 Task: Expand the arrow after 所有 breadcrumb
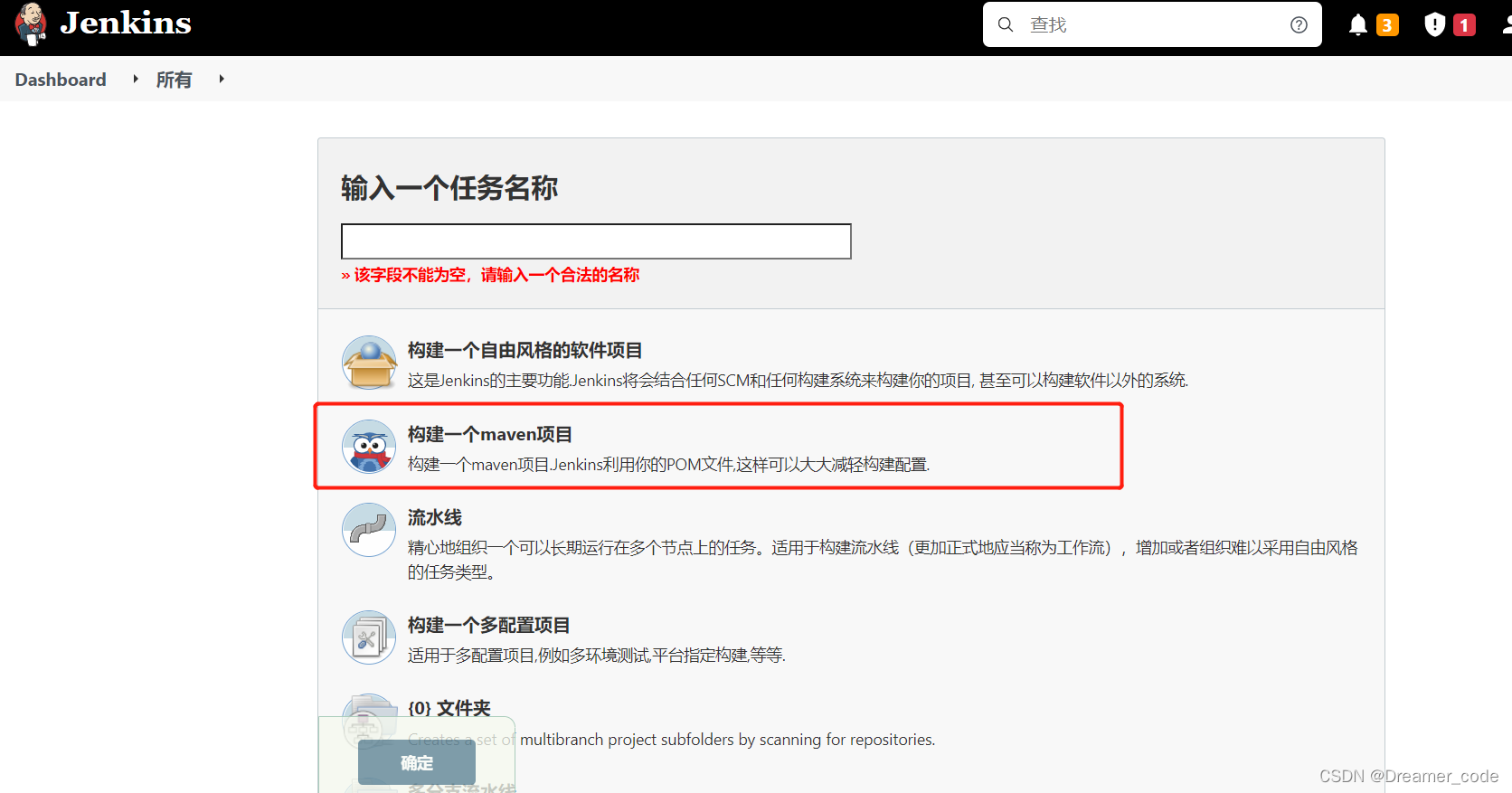click(x=222, y=80)
